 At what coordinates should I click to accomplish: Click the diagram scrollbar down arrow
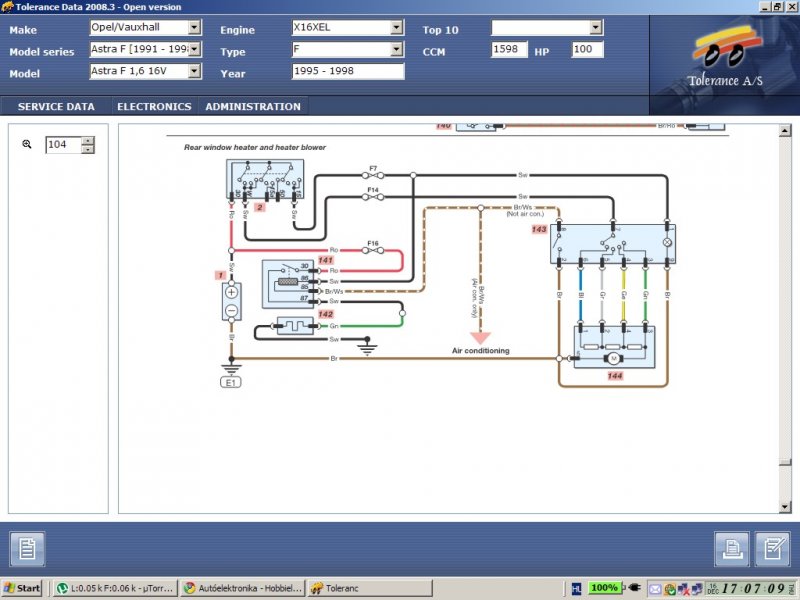click(x=785, y=507)
